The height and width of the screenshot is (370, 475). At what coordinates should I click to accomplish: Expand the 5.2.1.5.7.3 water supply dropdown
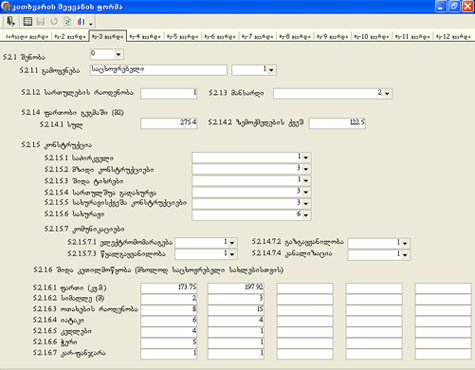(x=232, y=254)
